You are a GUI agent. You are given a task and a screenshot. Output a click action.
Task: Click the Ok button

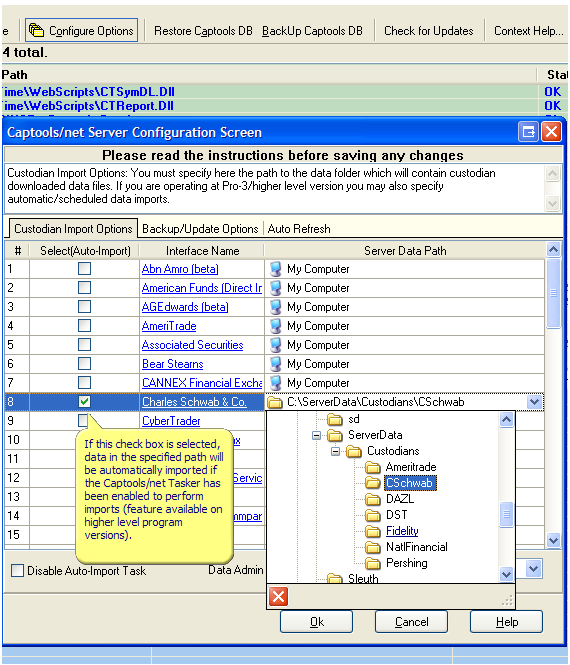[x=316, y=622]
